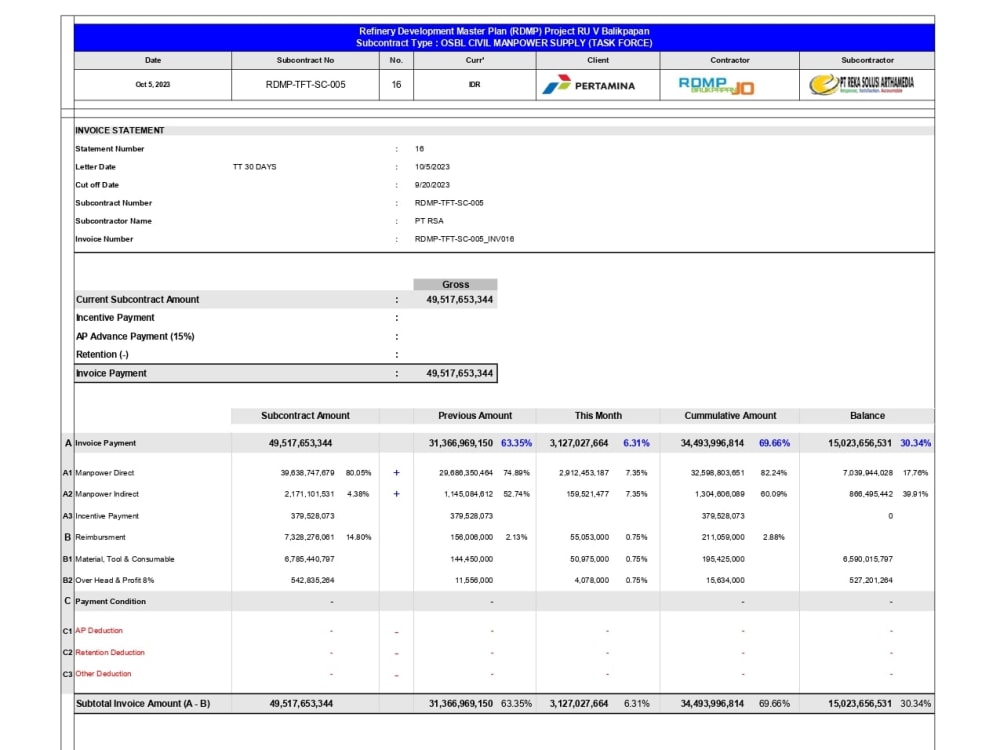
Task: Click the 'Payment Condition' row label
Action: [110, 601]
